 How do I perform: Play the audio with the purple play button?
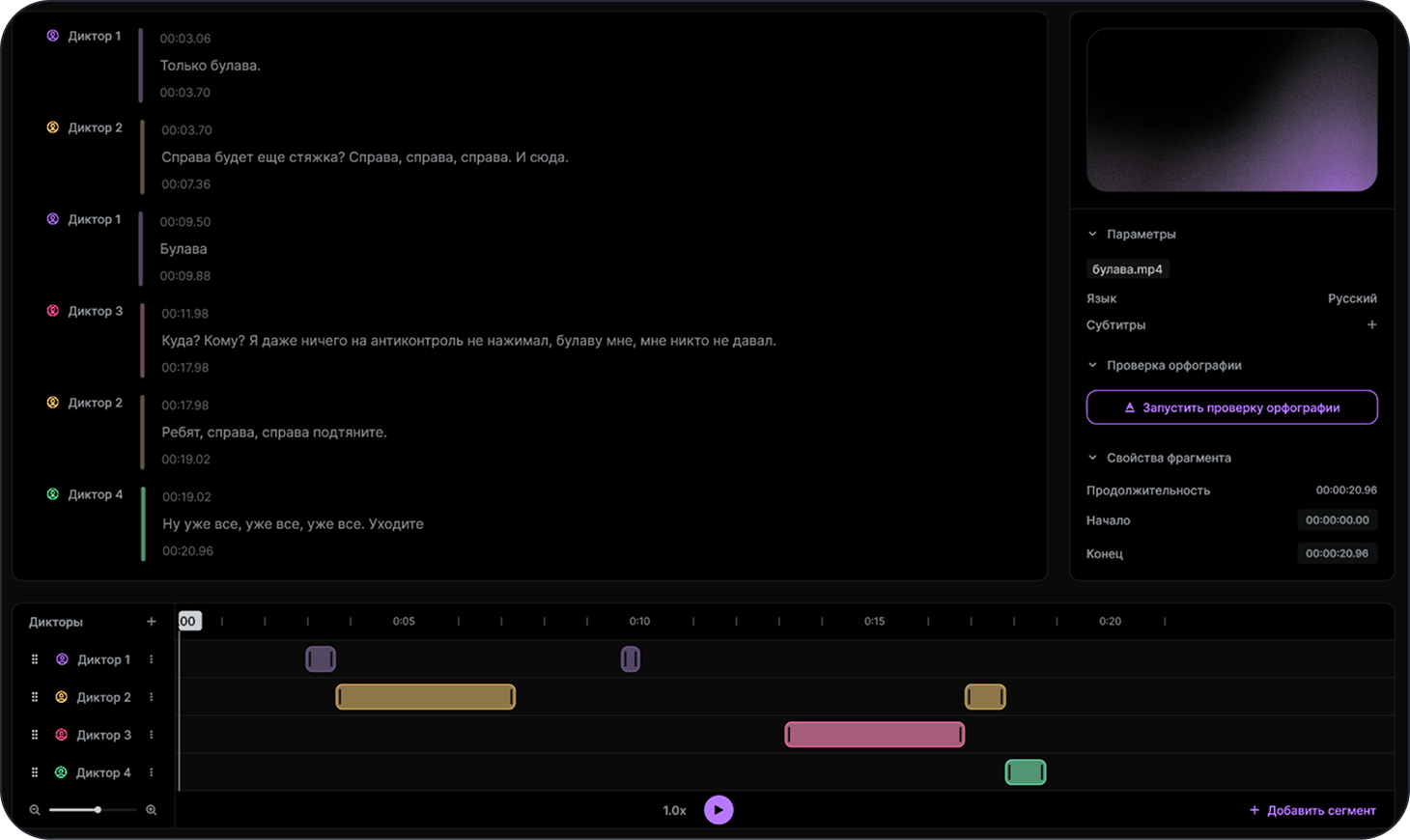[719, 810]
